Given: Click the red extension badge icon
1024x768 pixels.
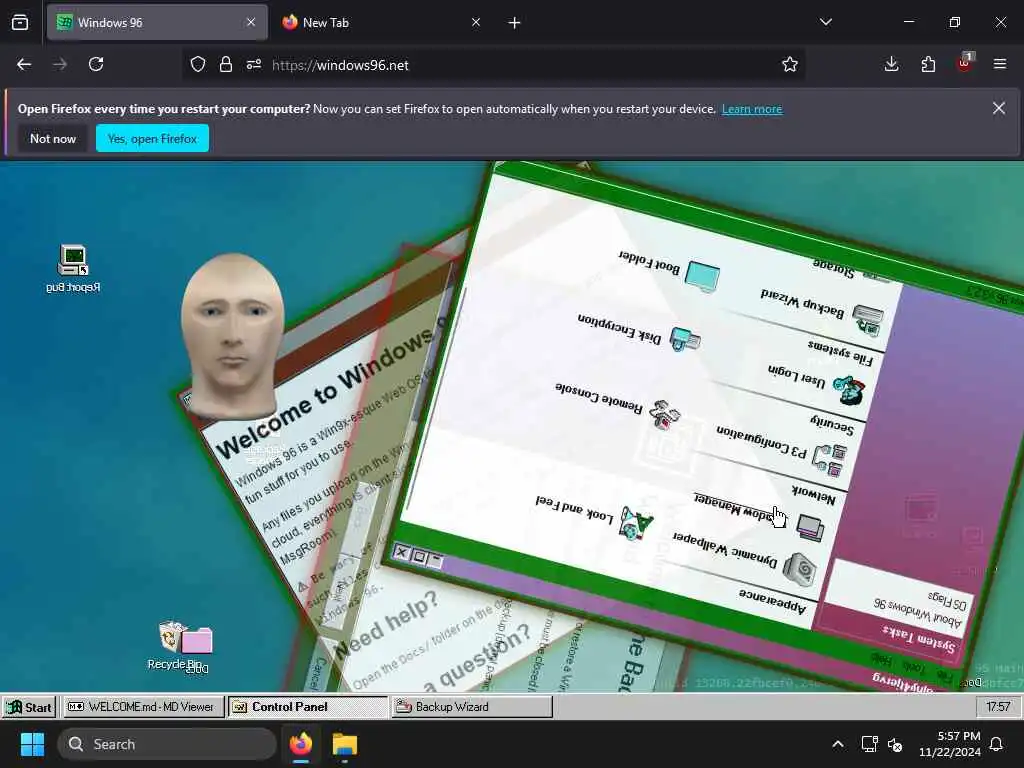Looking at the screenshot, I should (x=965, y=63).
